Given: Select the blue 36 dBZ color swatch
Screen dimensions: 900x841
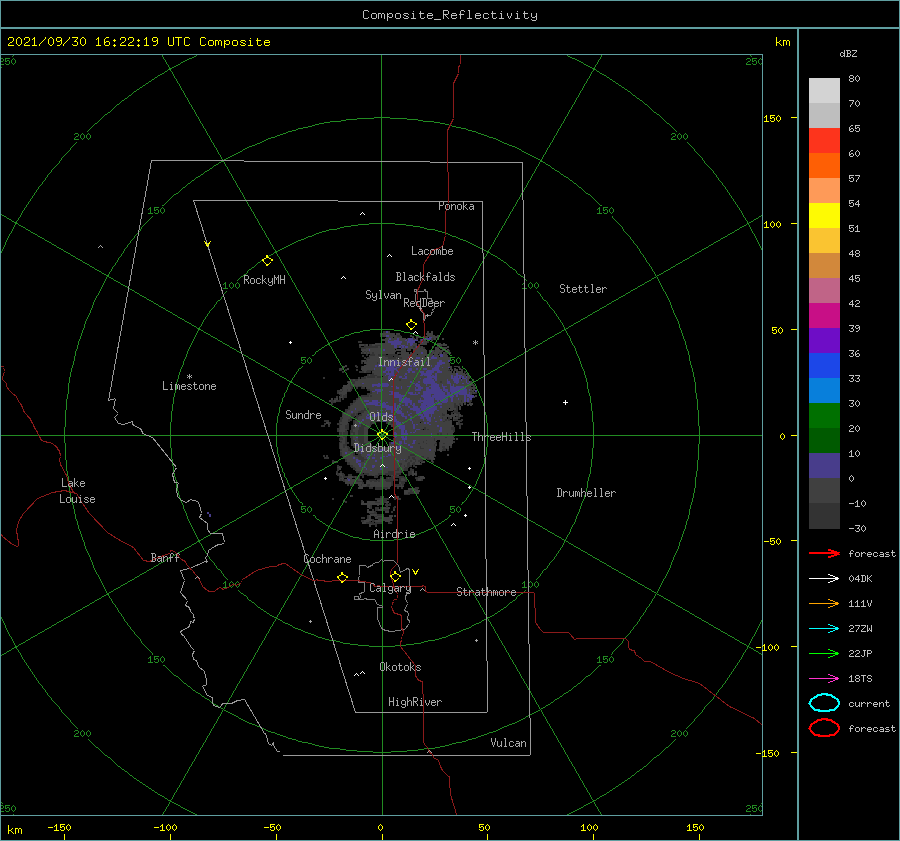Looking at the screenshot, I should click(x=824, y=365).
